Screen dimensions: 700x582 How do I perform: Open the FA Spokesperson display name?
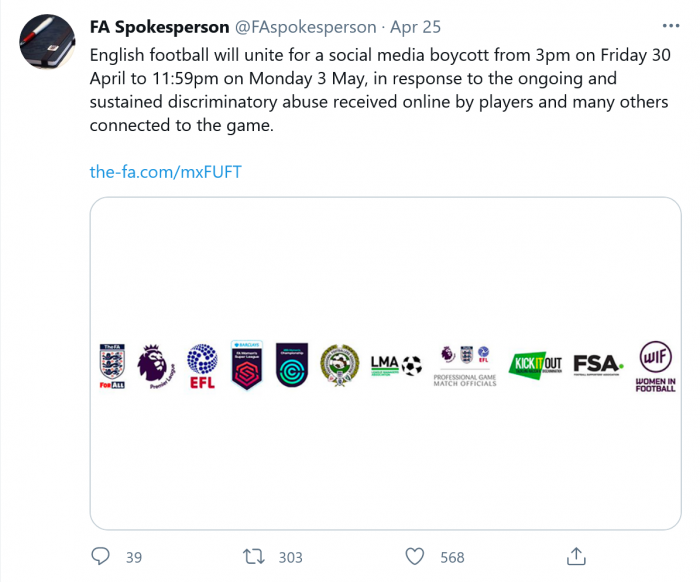(x=159, y=27)
